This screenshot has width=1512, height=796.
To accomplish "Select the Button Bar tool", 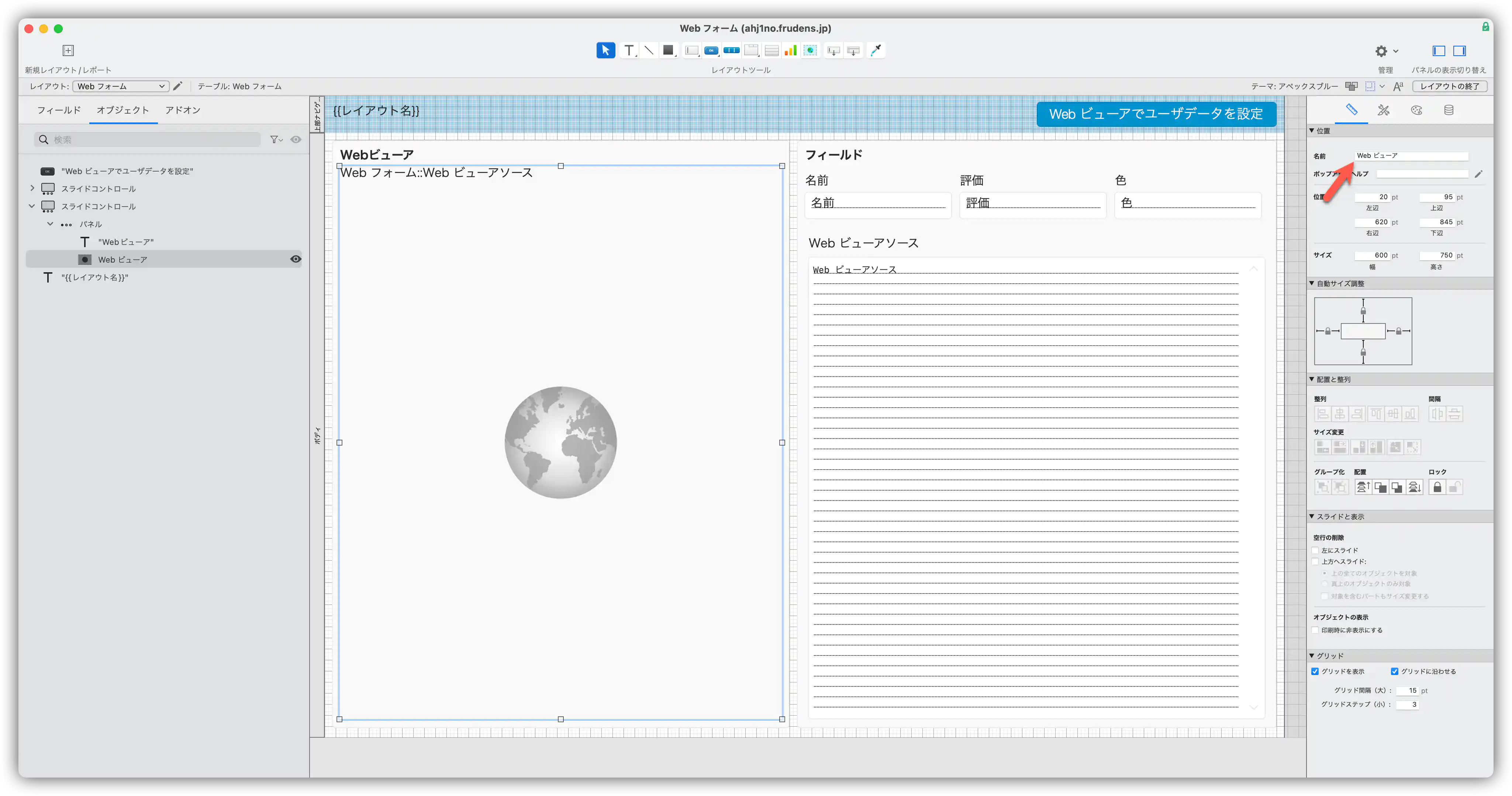I will pyautogui.click(x=731, y=51).
